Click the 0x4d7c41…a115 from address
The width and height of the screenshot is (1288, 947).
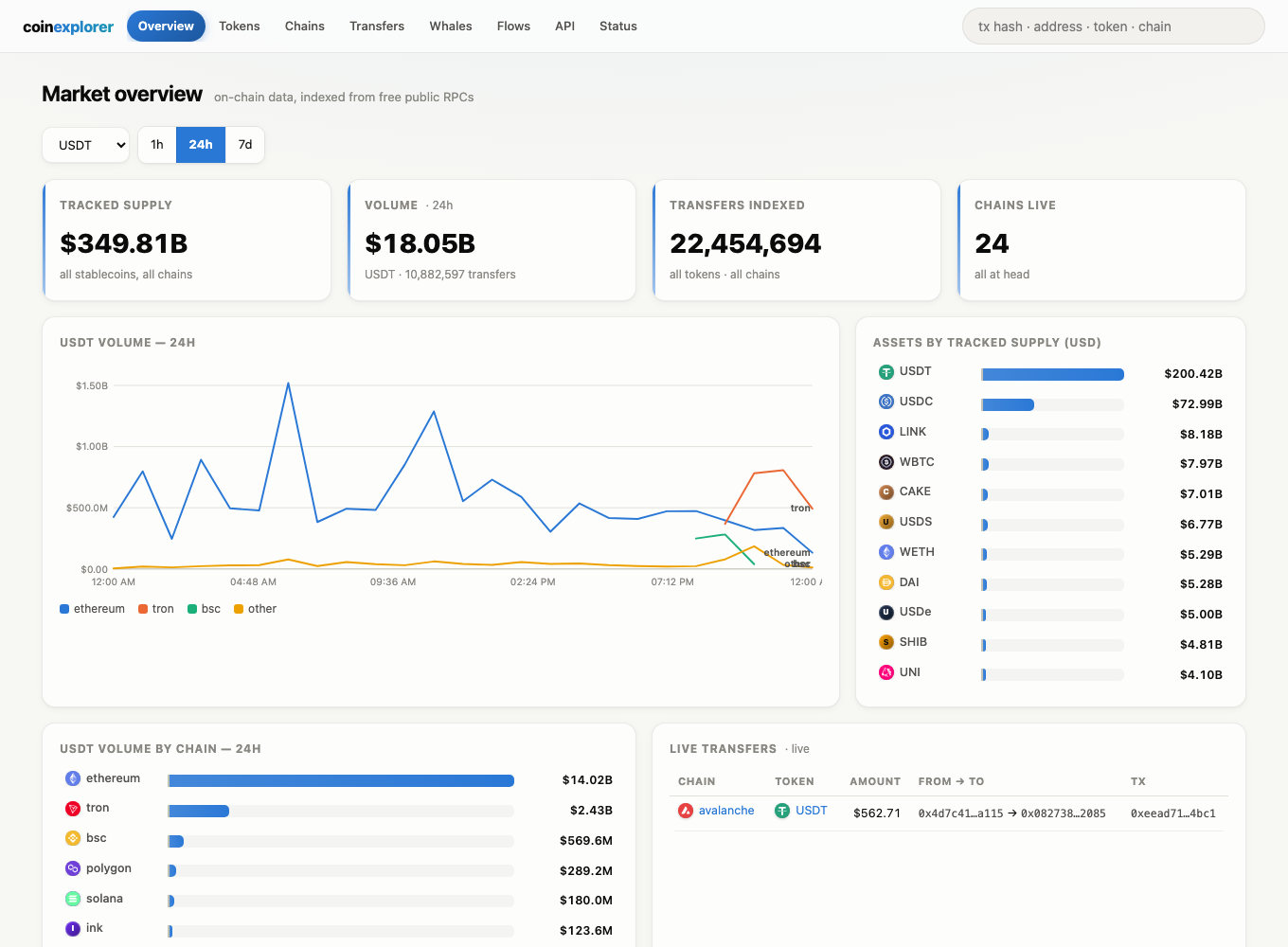(x=960, y=813)
